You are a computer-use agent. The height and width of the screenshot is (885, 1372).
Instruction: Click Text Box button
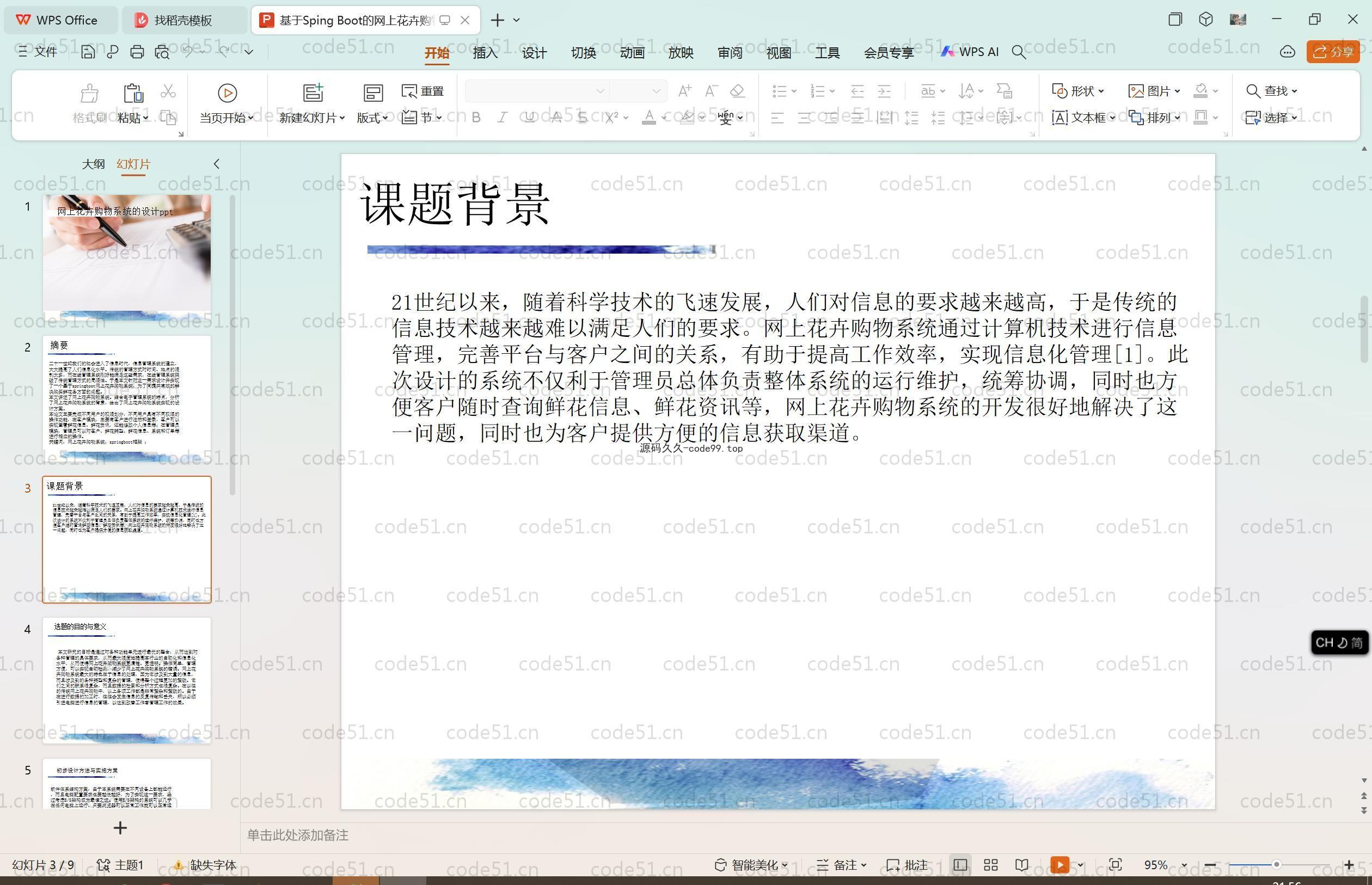point(1083,118)
